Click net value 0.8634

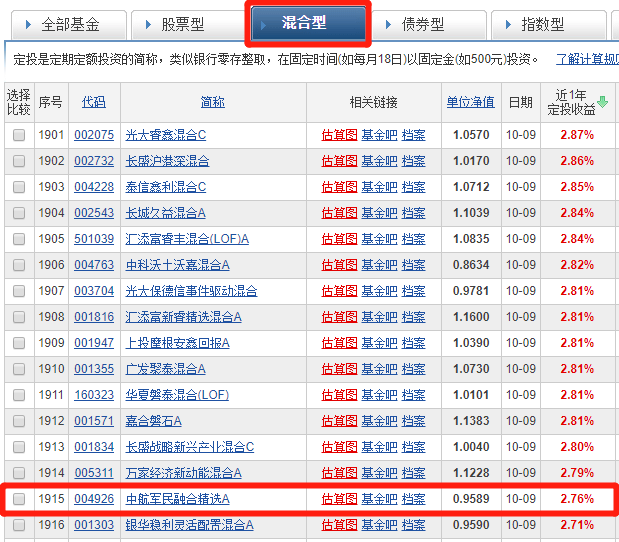(471, 265)
